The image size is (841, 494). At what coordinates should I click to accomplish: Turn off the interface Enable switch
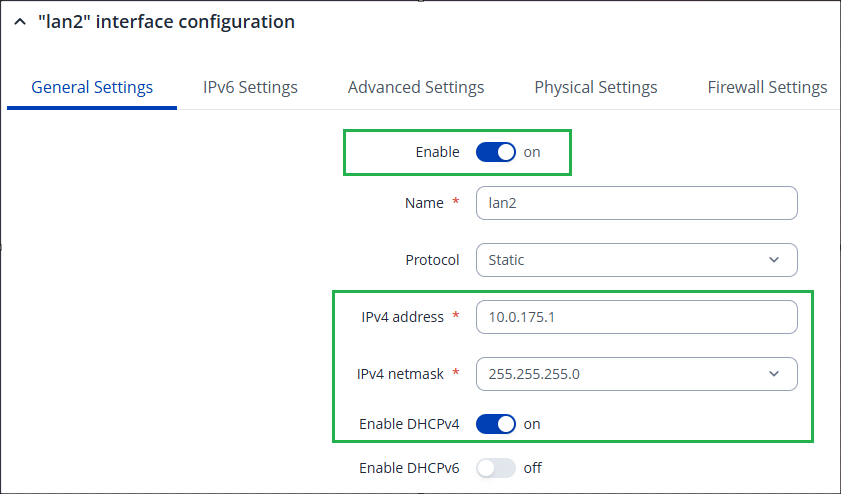495,152
